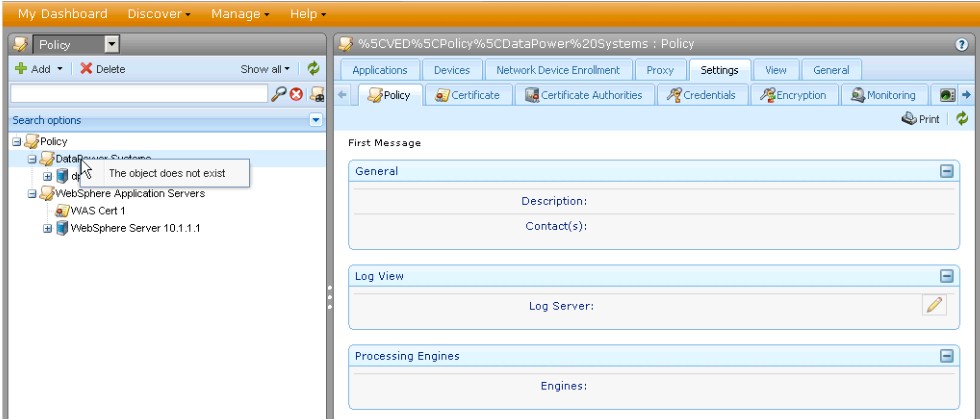
Task: Click the WAS Cert 1 certificate icon
Action: click(x=62, y=211)
